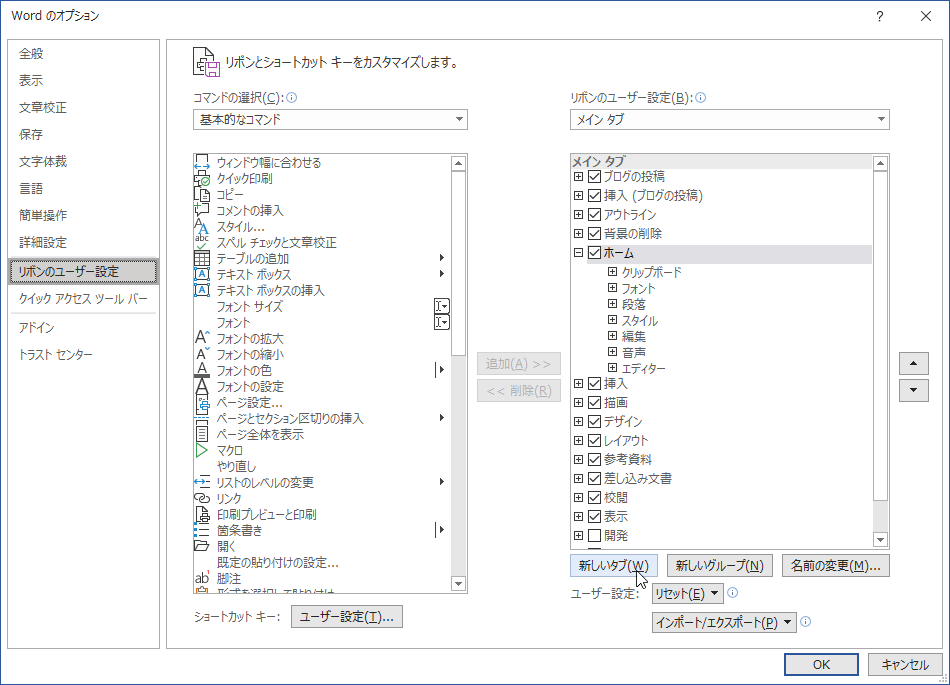Uncheck the ブログの投稿 tab checkbox

594,177
